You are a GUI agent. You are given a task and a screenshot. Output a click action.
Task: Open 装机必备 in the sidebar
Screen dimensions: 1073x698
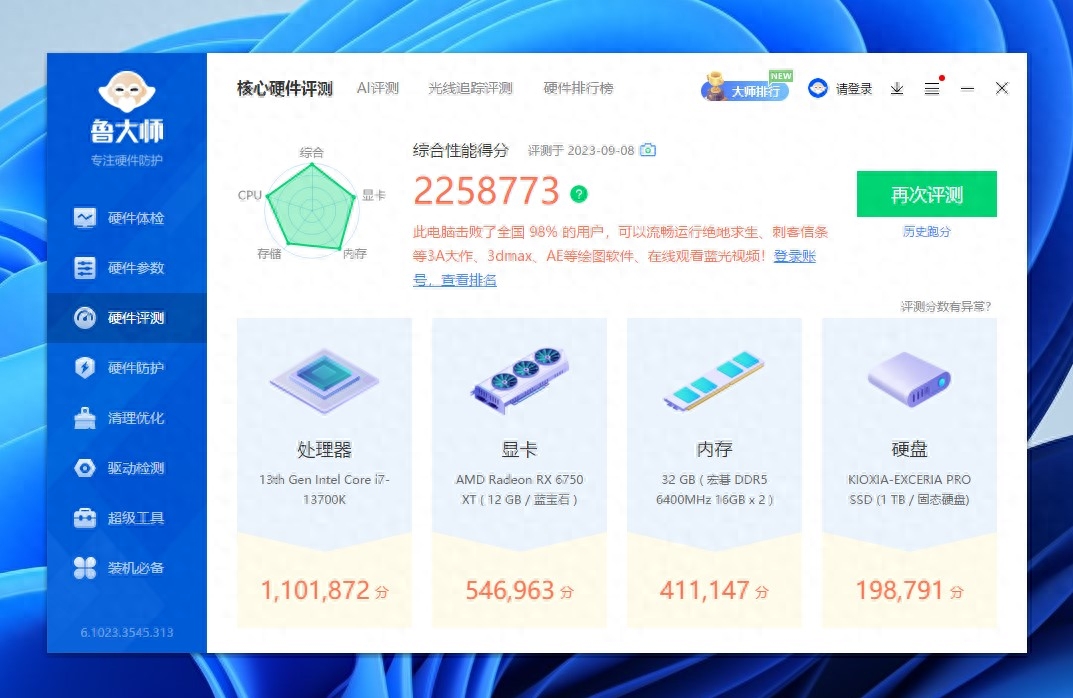pos(127,568)
